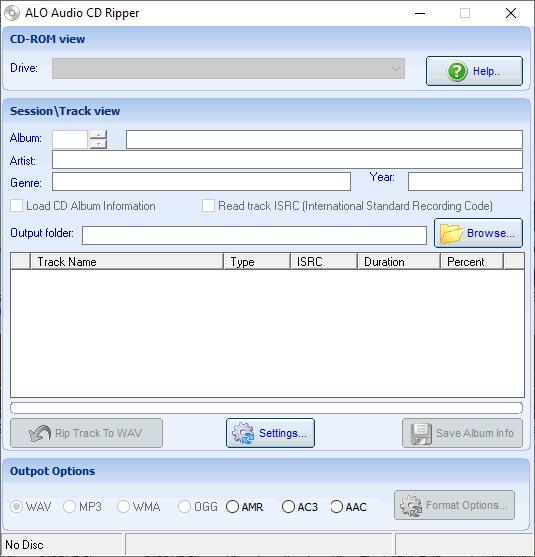Close the ALO Audio CD Ripper window
This screenshot has width=535, height=557.
(511, 13)
